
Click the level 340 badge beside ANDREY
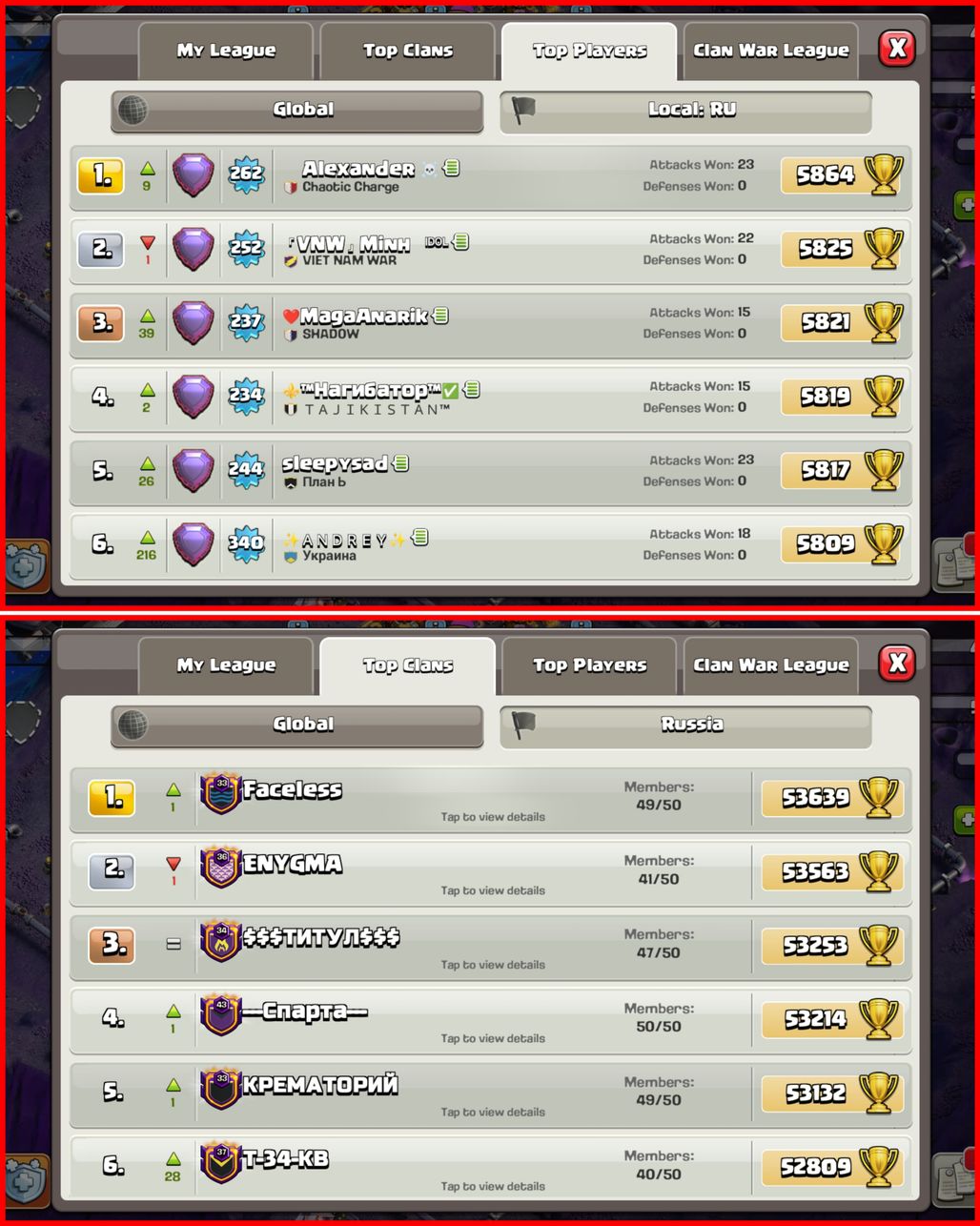246,544
